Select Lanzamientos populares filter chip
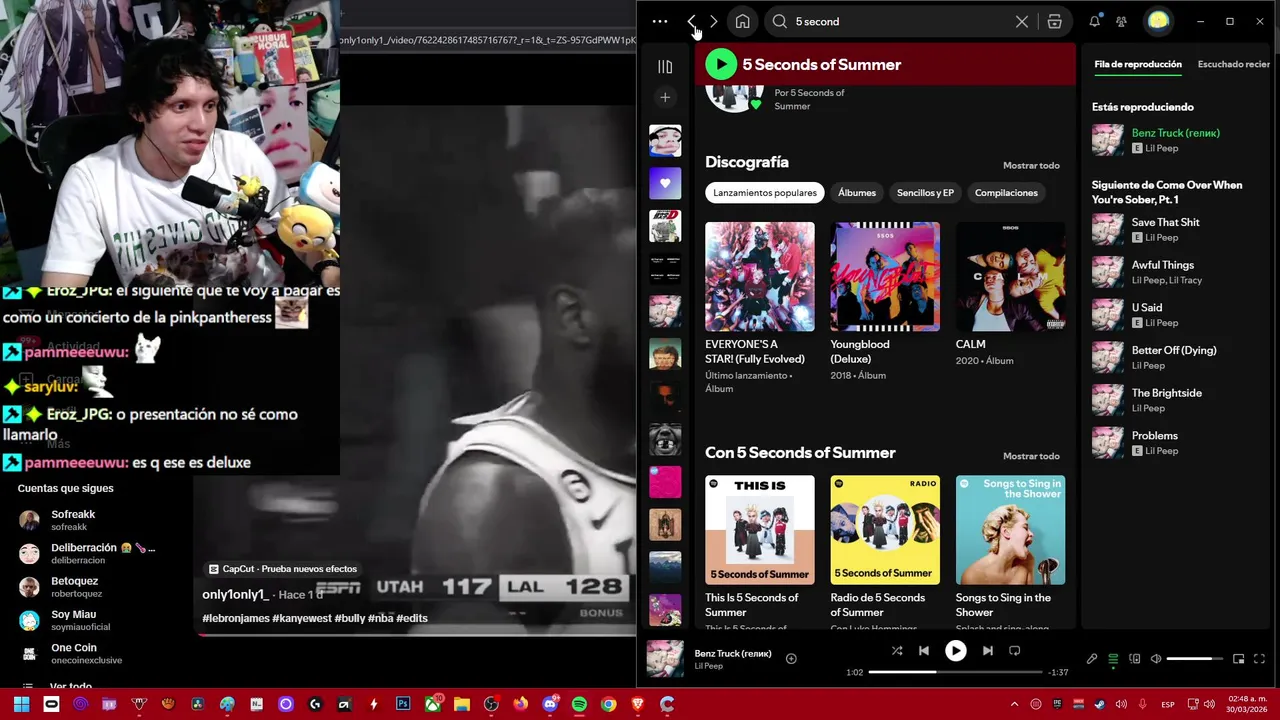Screen dimensions: 1280x720 tap(765, 193)
